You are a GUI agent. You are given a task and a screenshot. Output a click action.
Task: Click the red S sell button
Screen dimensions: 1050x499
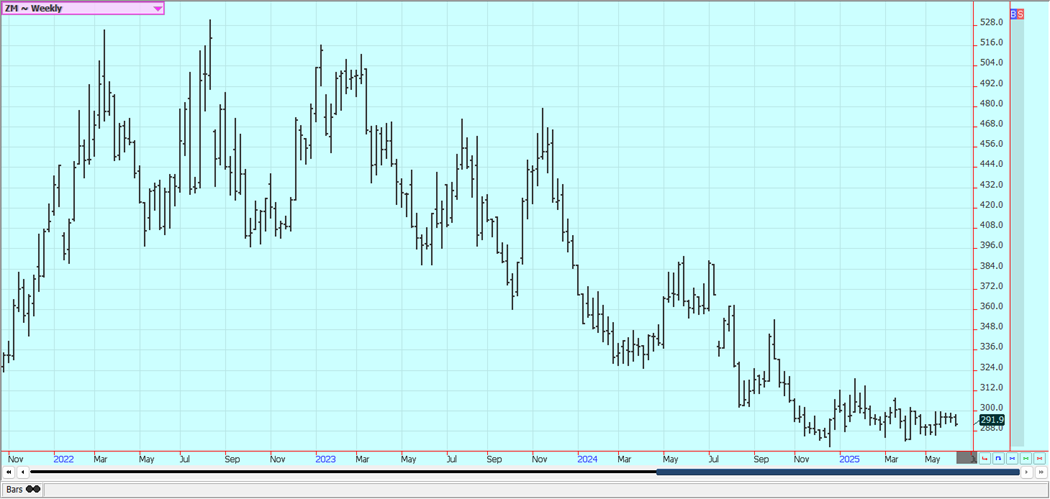point(1021,13)
